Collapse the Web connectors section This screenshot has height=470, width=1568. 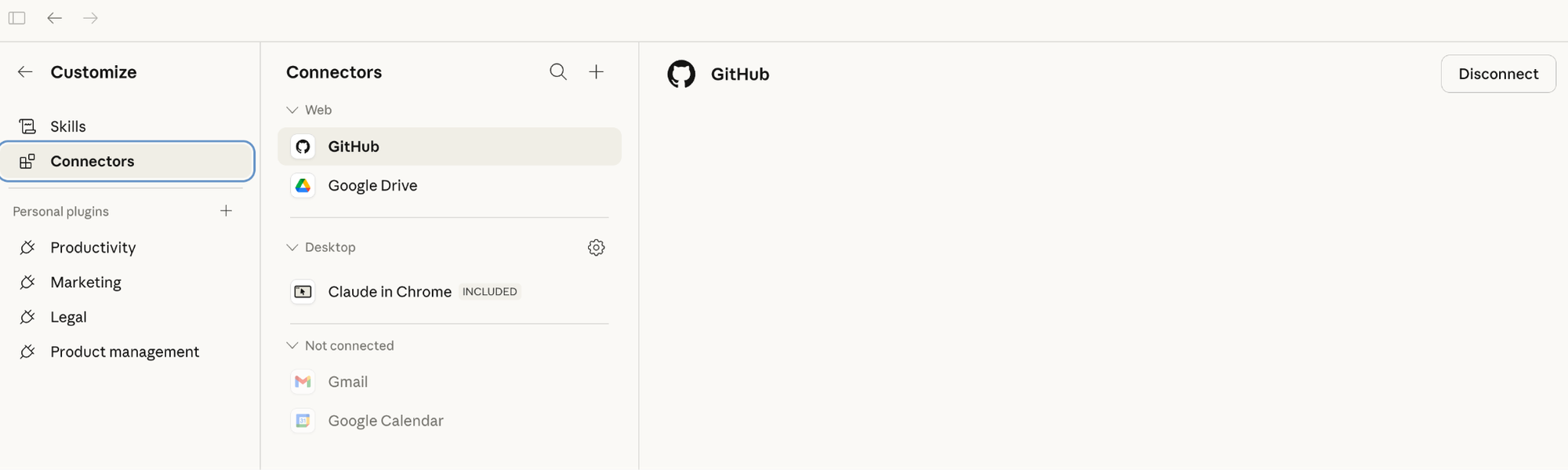click(x=292, y=110)
